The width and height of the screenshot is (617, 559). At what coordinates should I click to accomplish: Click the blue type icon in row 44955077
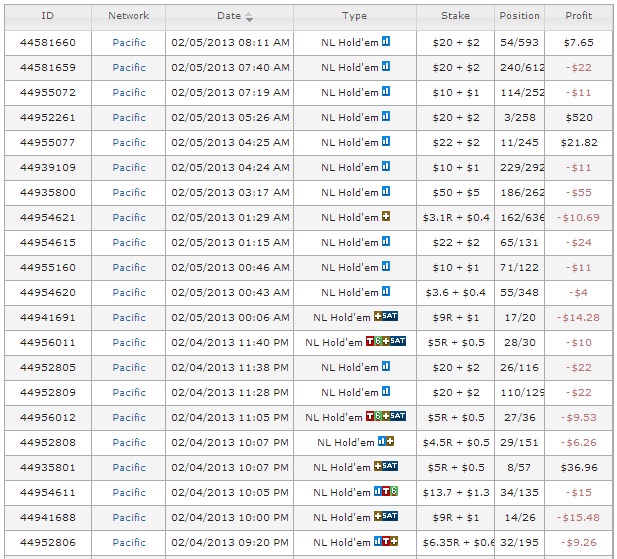click(x=386, y=141)
